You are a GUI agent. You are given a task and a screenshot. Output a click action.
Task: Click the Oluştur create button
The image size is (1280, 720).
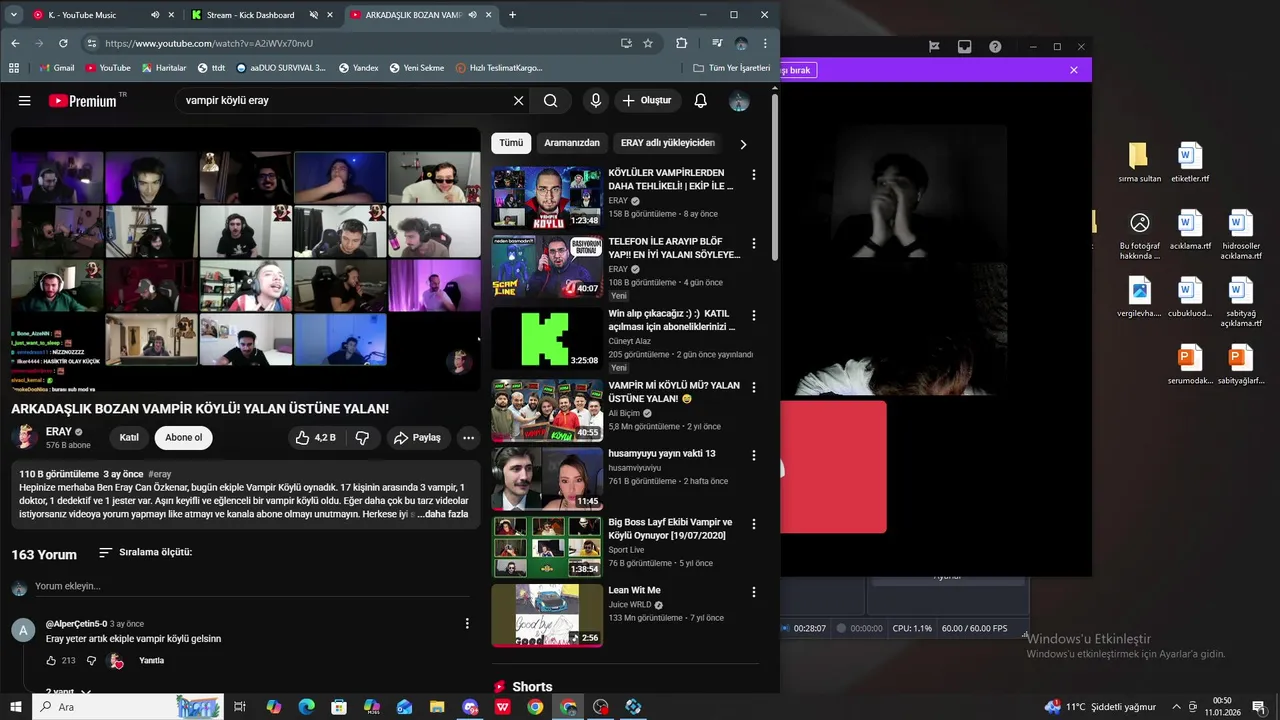(x=646, y=101)
